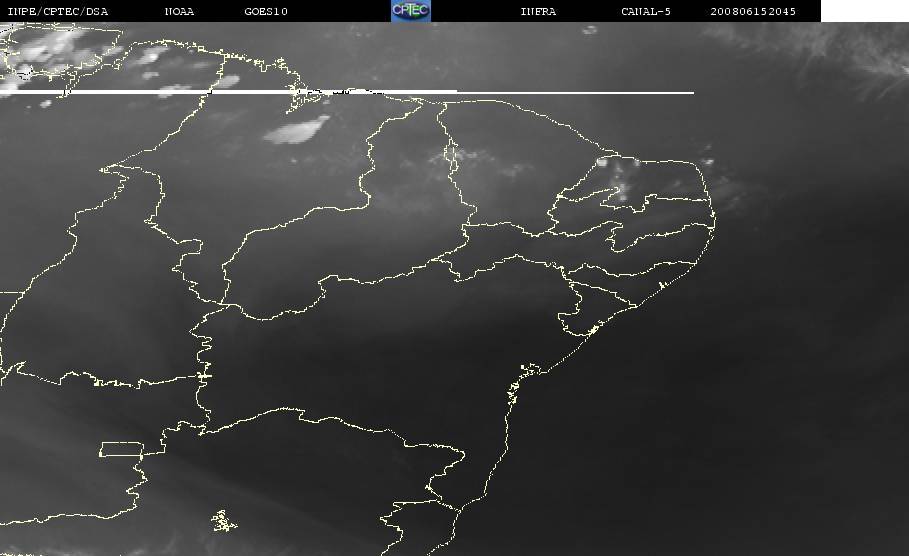Click the bright cloud spots in northeast state
This screenshot has width=909, height=556.
coord(618,178)
